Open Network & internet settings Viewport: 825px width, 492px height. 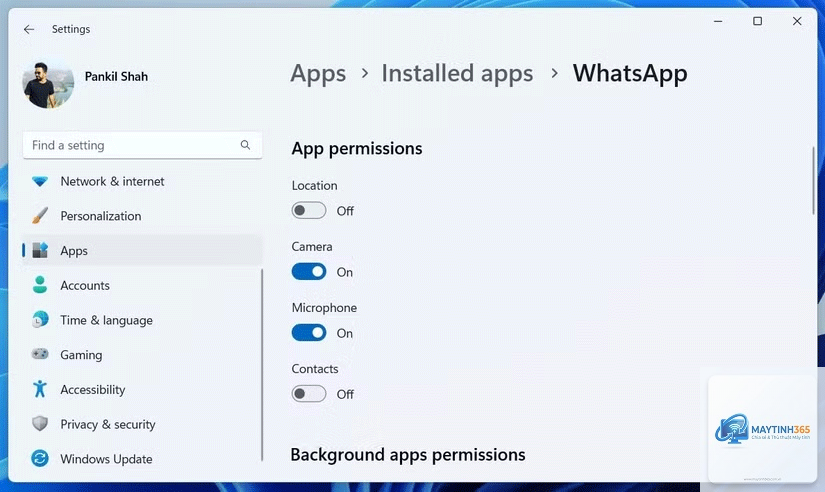point(142,182)
